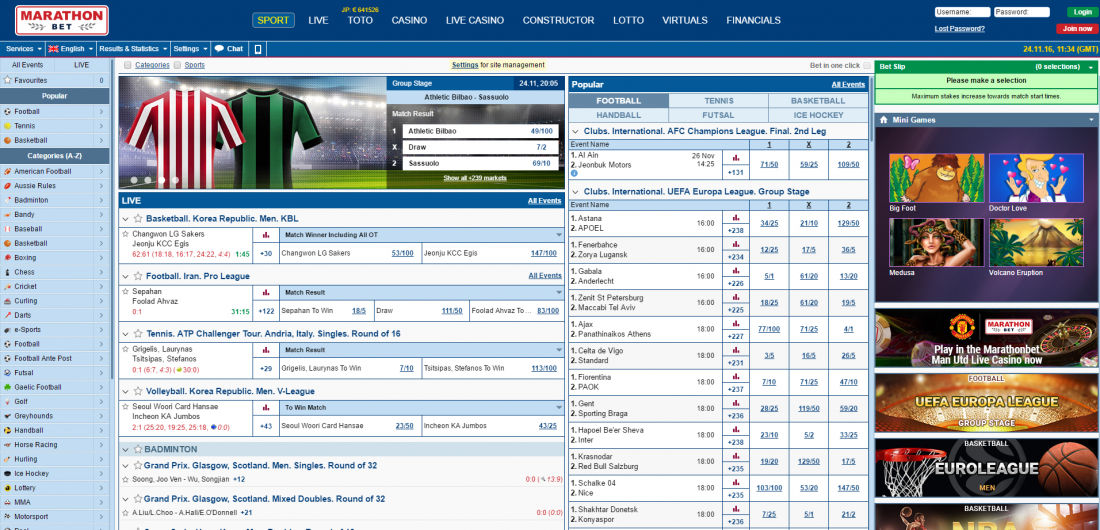Select the Darts sport icon in sidebar
This screenshot has width=1100, height=530.
coord(7,315)
